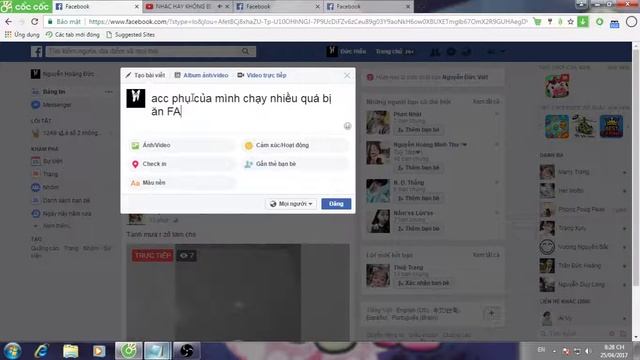Click the shopping cart toolbar icon
The image size is (640, 360).
tap(537, 22)
